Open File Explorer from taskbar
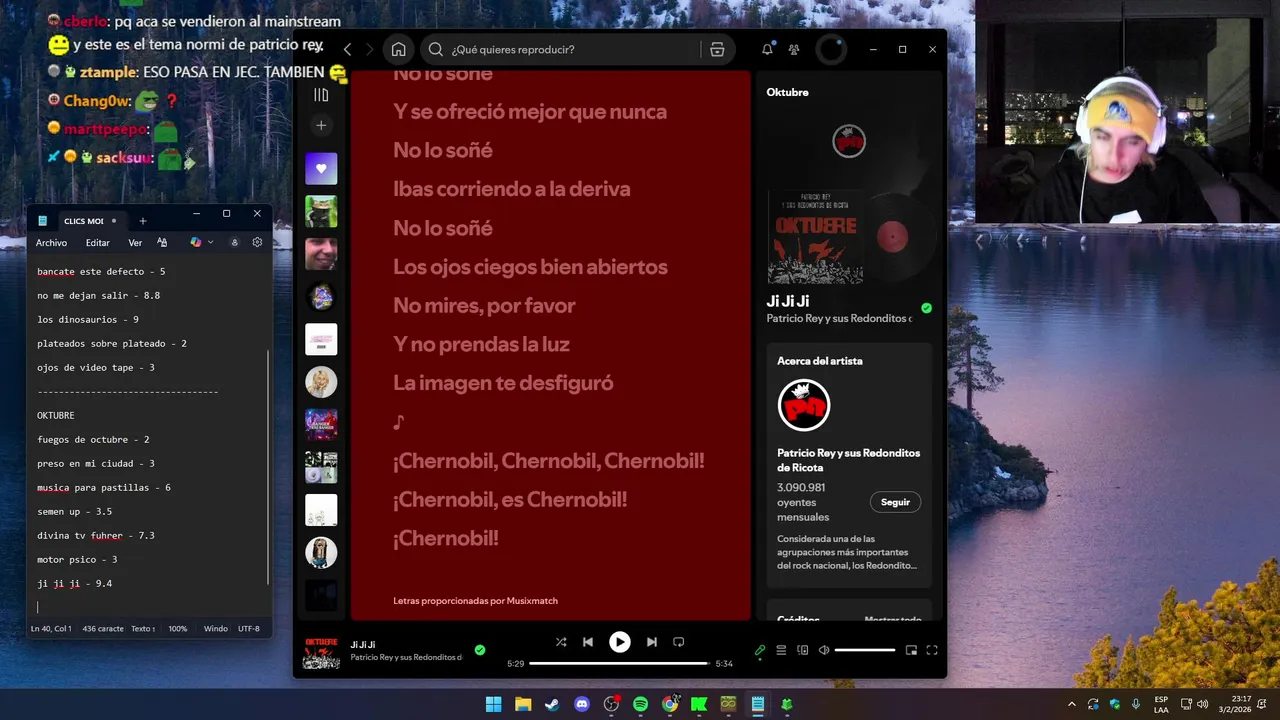1280x720 pixels. coord(523,704)
